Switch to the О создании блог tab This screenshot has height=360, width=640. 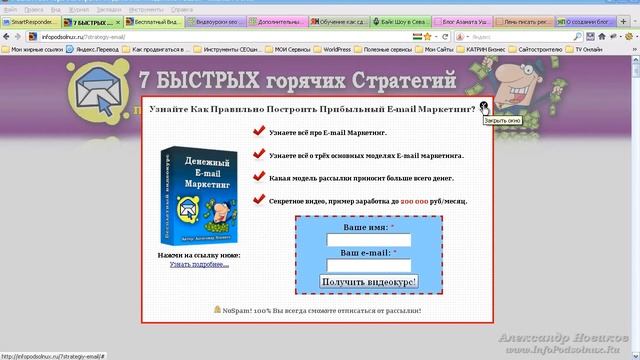point(586,22)
